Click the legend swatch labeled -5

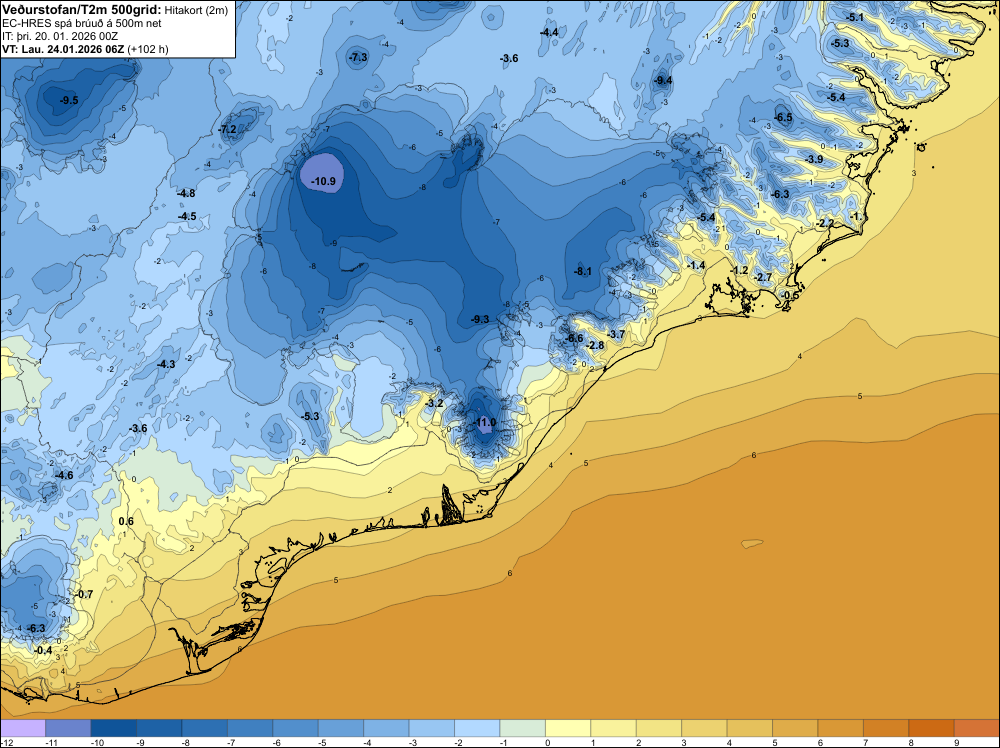click(x=341, y=728)
